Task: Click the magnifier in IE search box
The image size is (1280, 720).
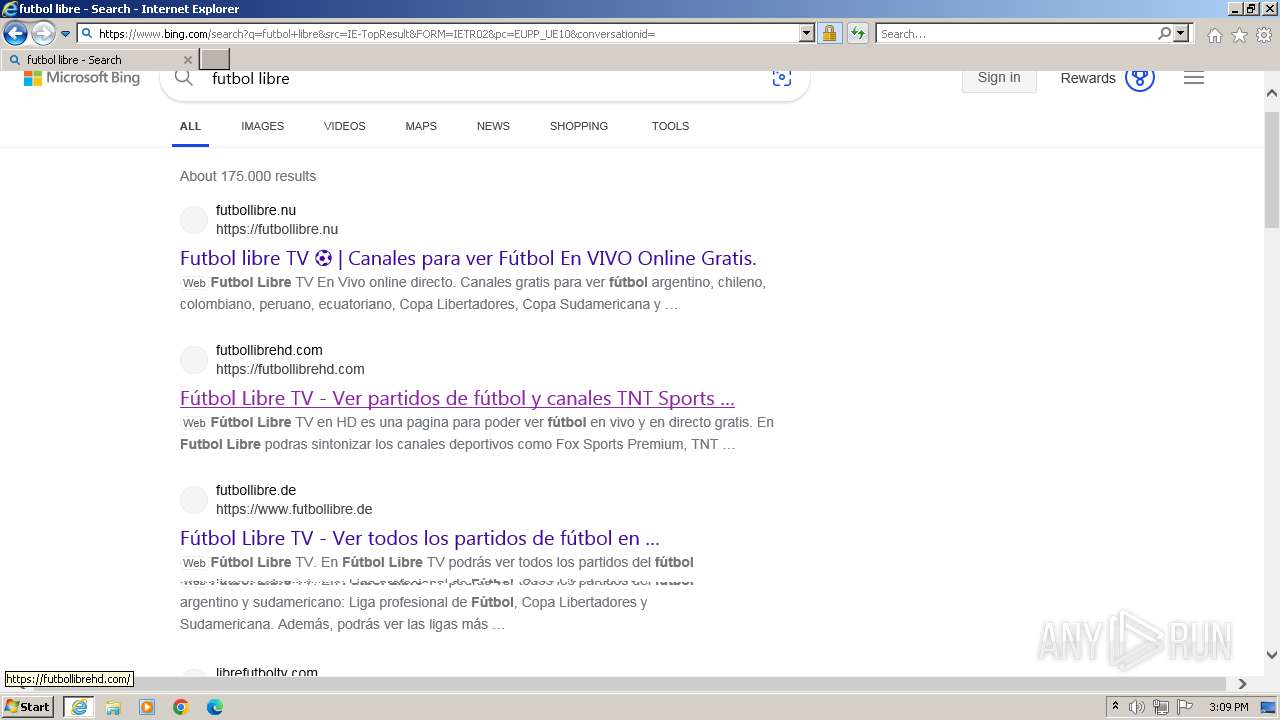Action: (x=1164, y=34)
